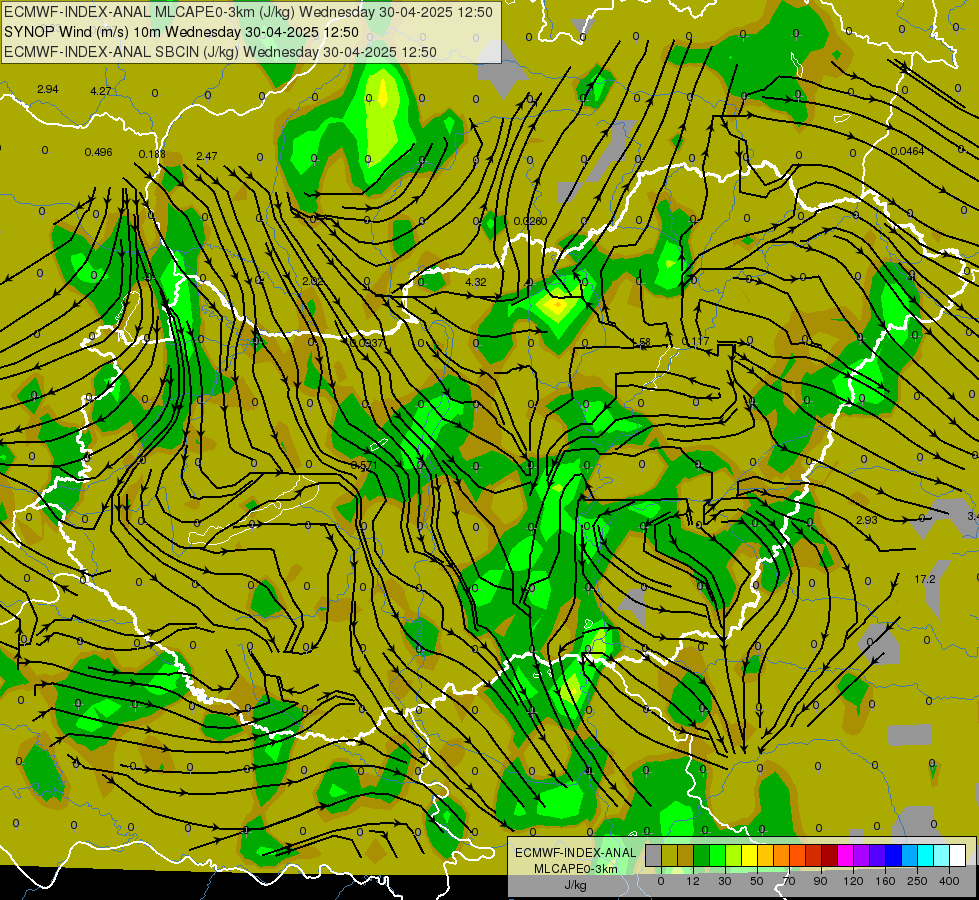
Task: Click legend tick label 70
Action: pyautogui.click(x=789, y=881)
